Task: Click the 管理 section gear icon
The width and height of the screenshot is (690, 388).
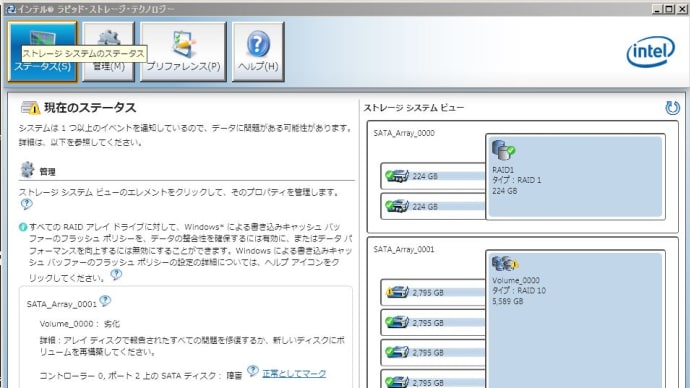Action: point(27,169)
